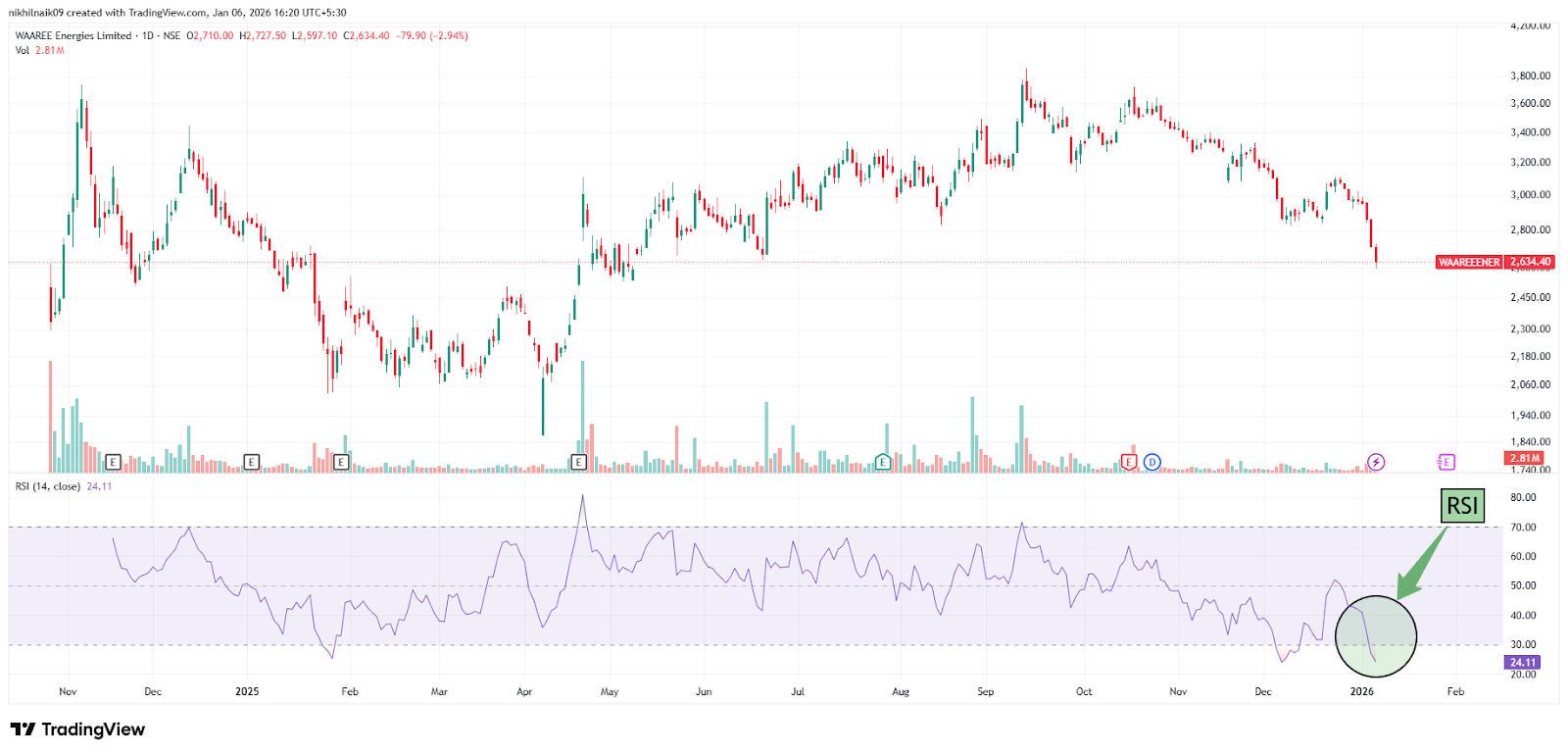Click the red earnings E marker in October
Viewport: 1568px width, 755px height.
click(x=1129, y=462)
